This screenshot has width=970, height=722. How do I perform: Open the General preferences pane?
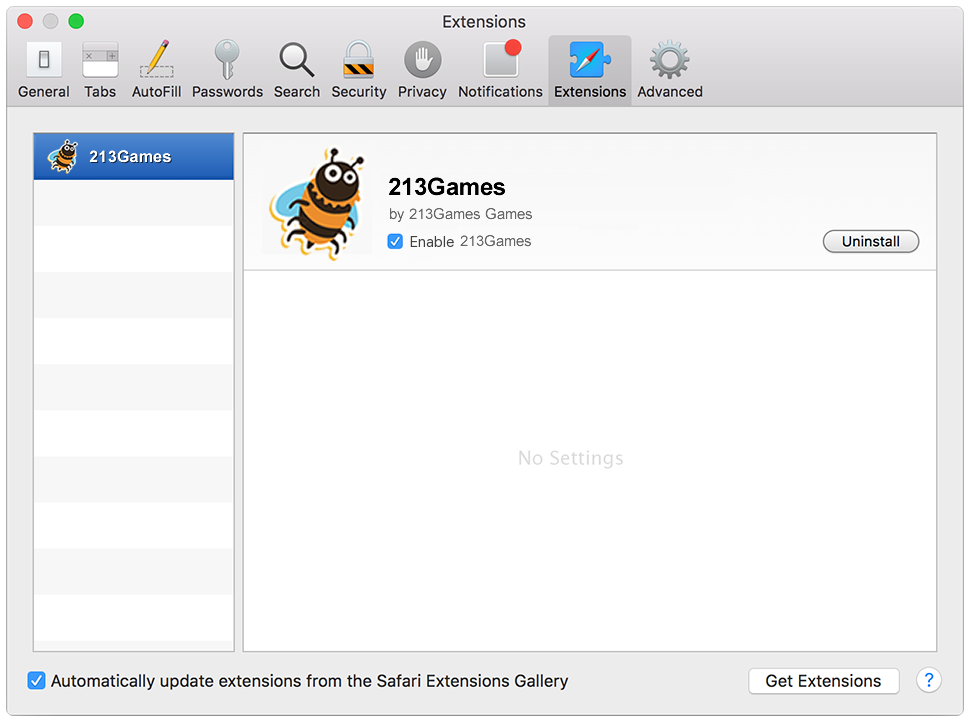[43, 70]
